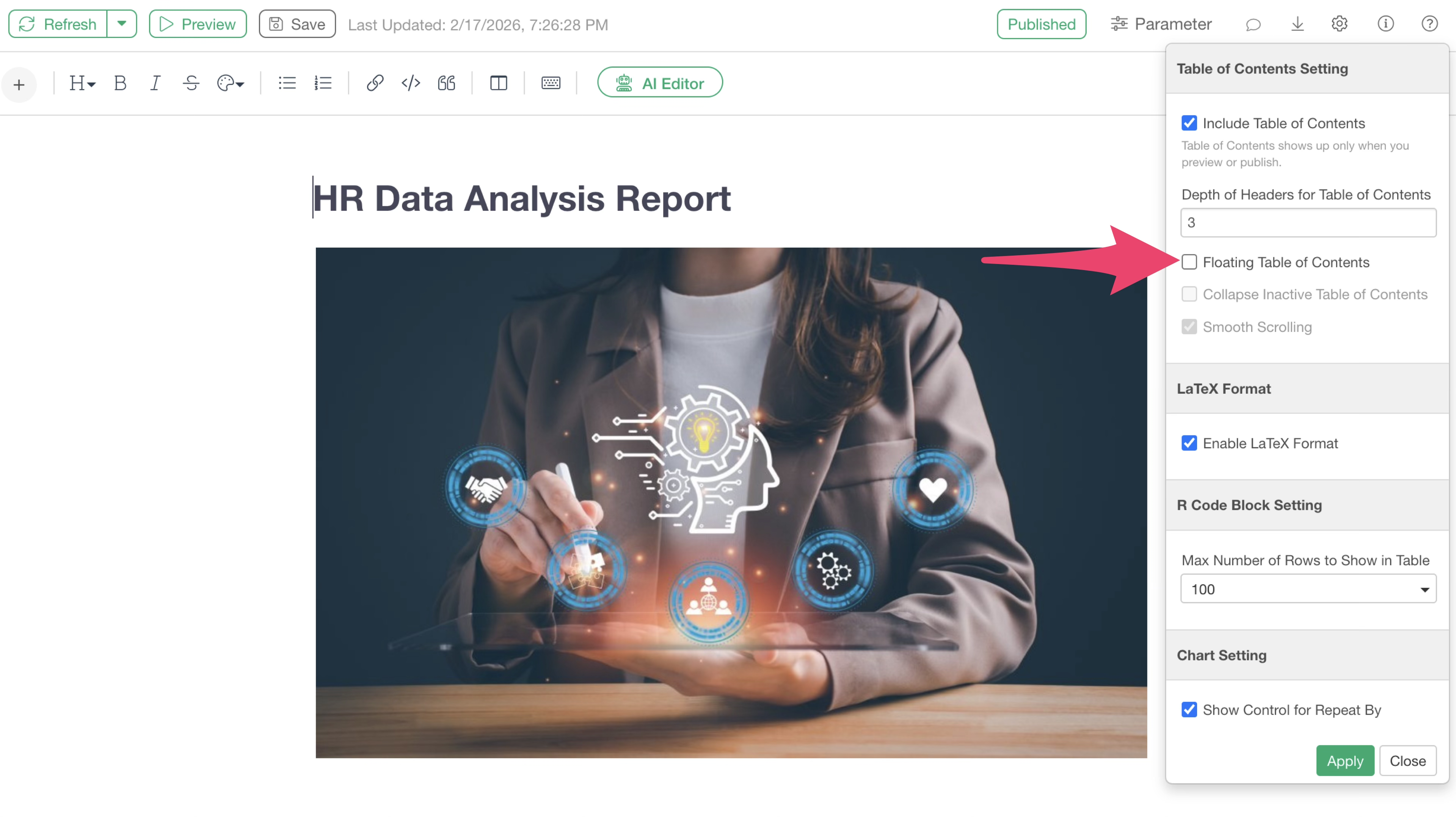Click the Bold formatting icon
1456x817 pixels.
pyautogui.click(x=120, y=83)
